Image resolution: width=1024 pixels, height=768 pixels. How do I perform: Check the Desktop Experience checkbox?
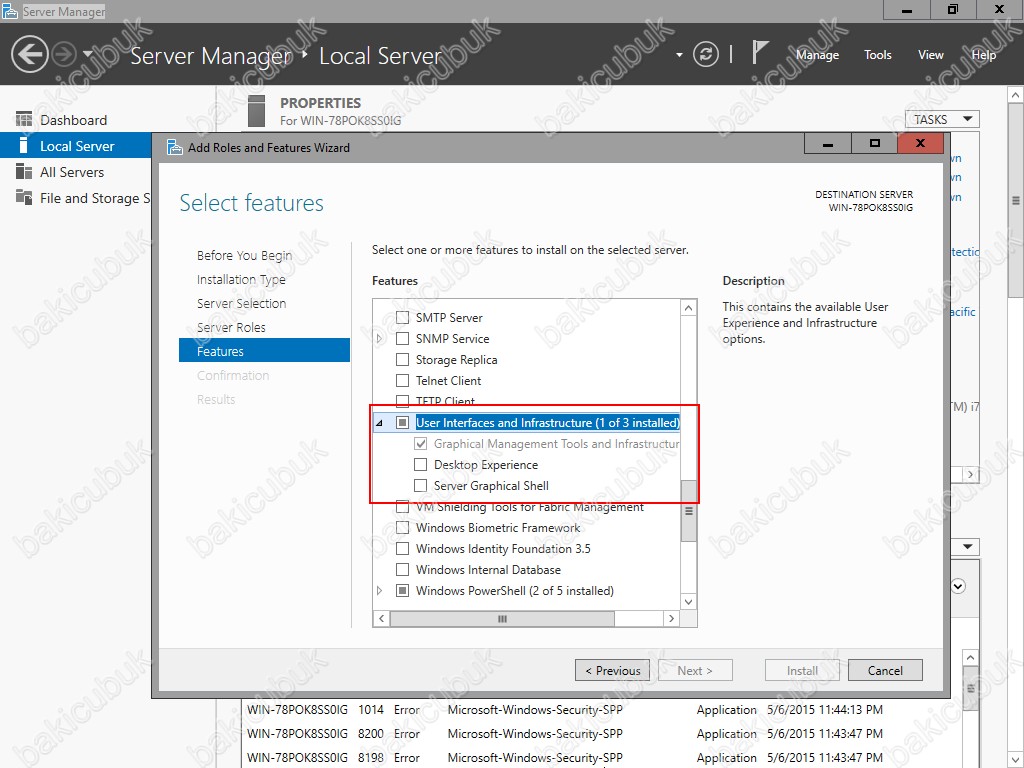[421, 464]
